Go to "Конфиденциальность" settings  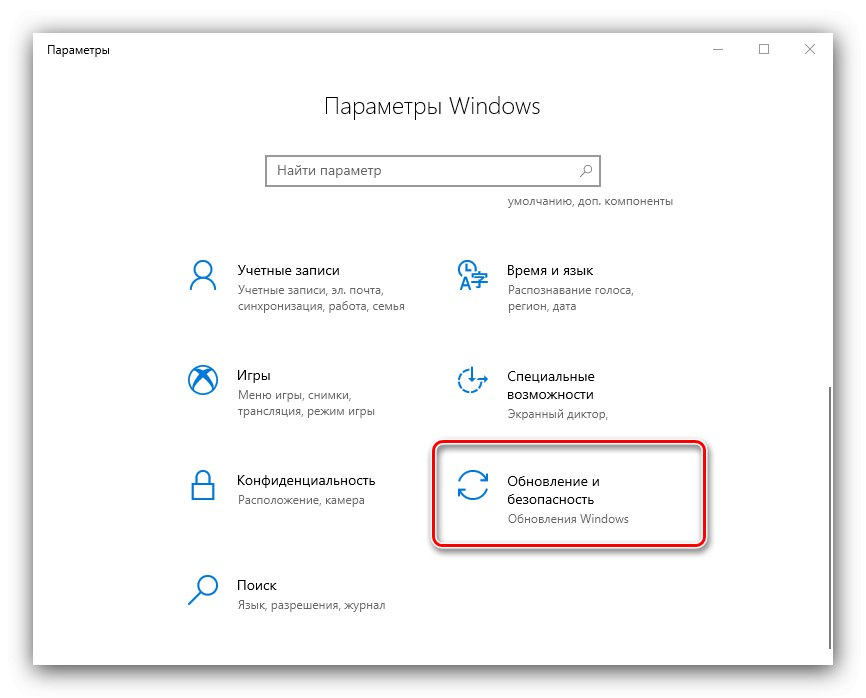(306, 480)
